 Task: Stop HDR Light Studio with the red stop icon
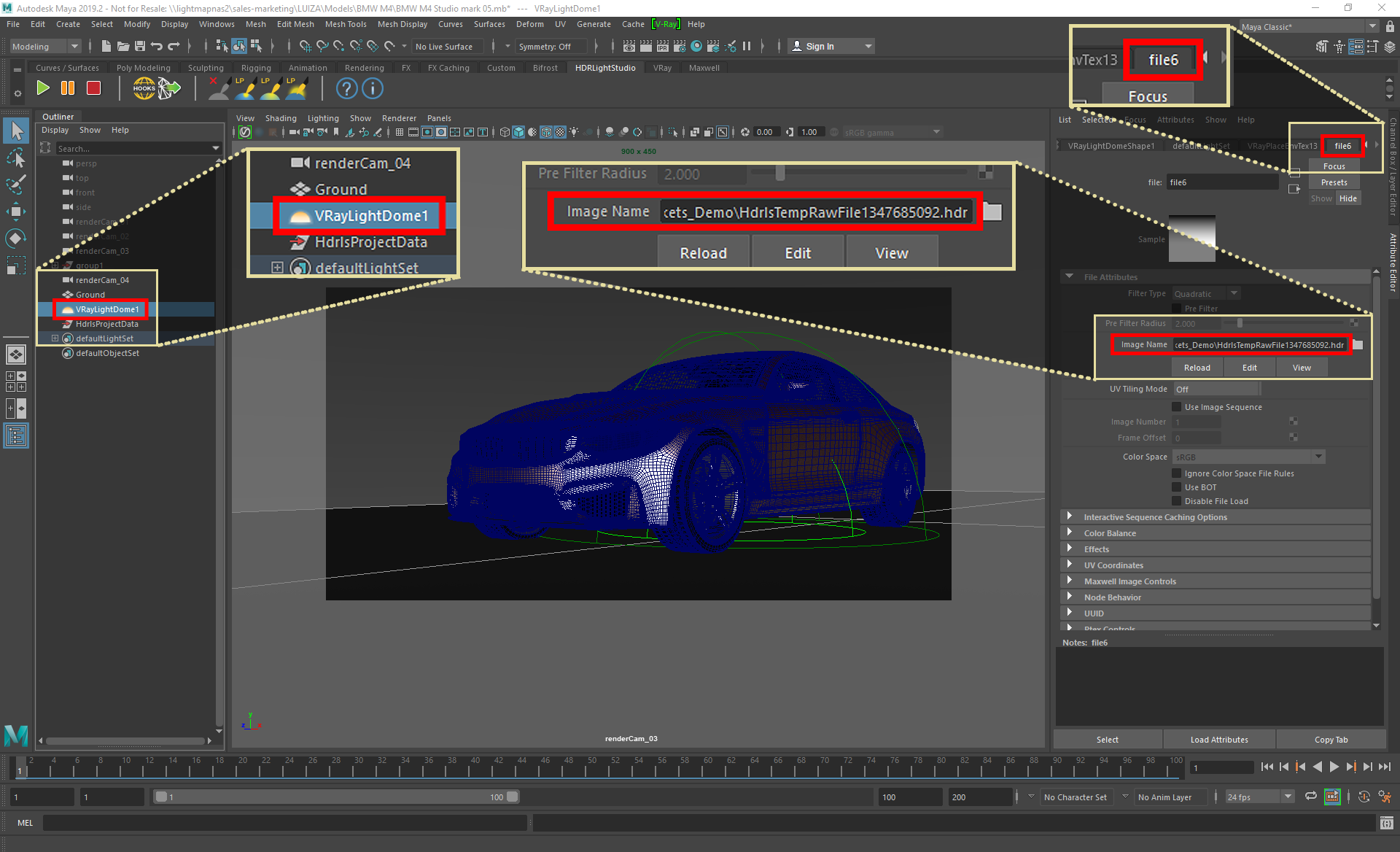coord(93,88)
